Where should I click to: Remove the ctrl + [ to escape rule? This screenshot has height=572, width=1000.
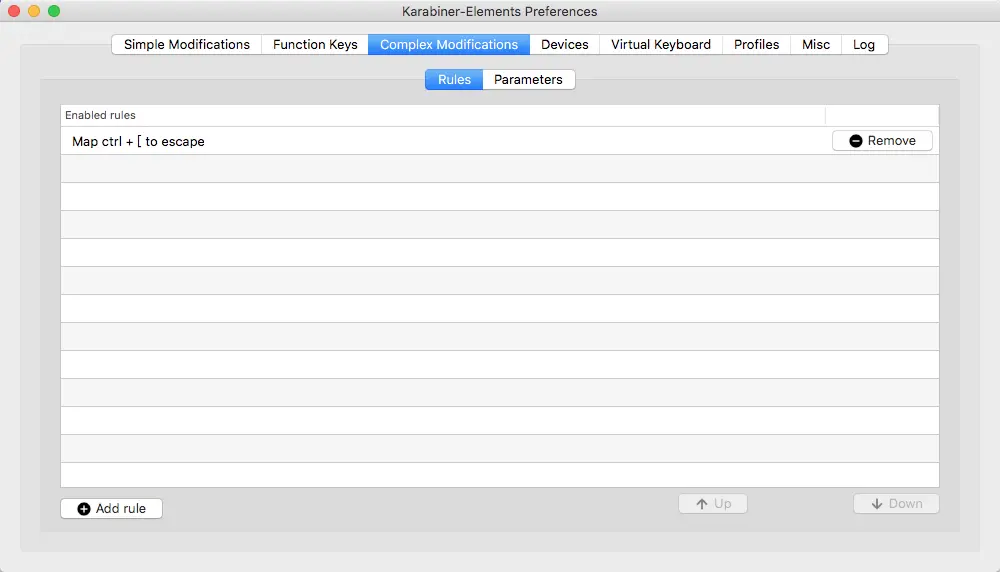point(882,141)
